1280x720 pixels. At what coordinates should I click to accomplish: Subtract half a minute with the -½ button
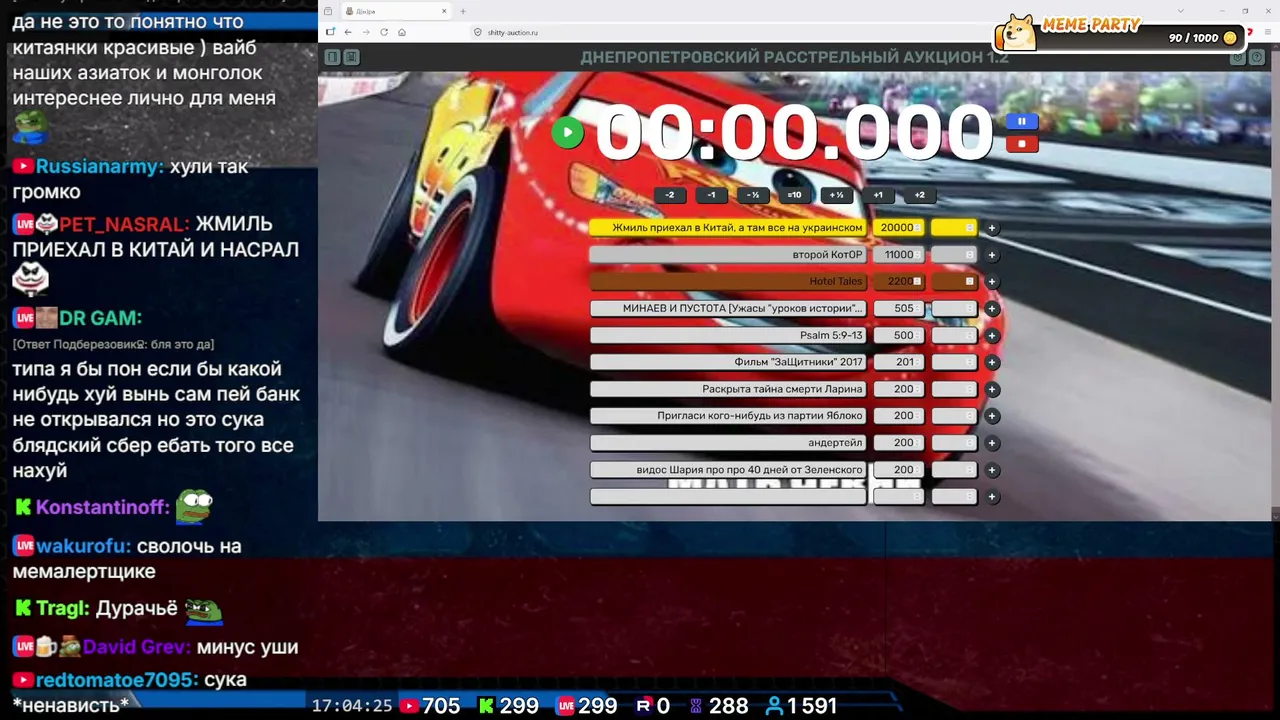pos(753,195)
